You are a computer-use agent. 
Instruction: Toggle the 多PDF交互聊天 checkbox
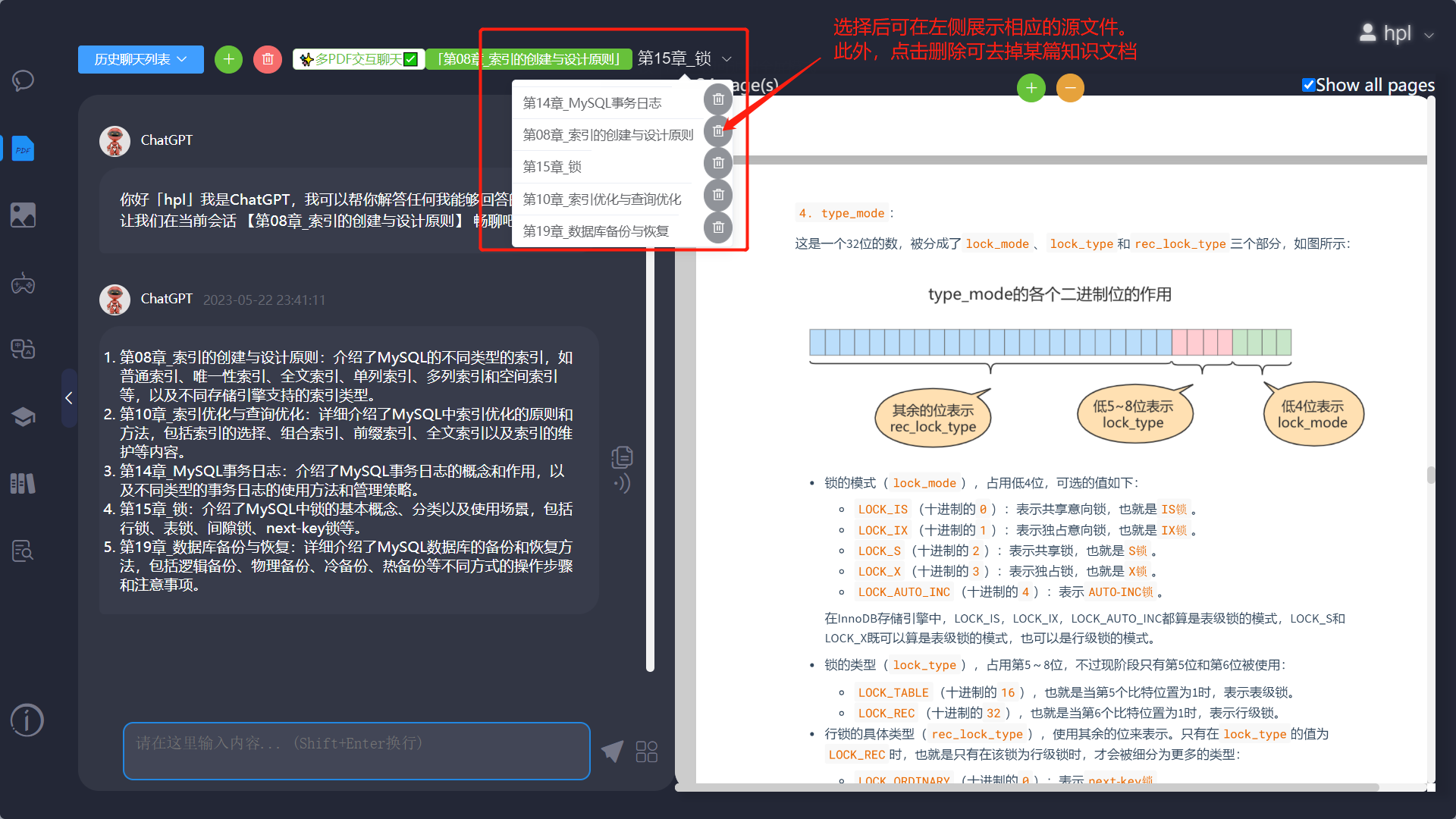pos(410,59)
